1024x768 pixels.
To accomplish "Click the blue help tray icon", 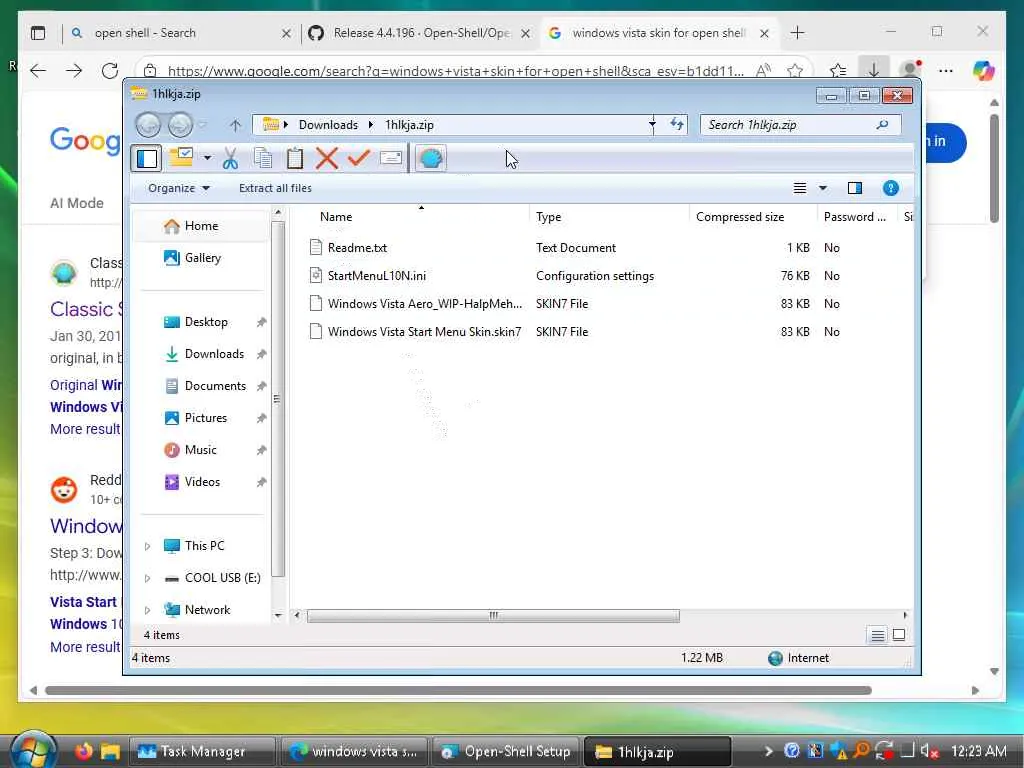I will point(792,751).
